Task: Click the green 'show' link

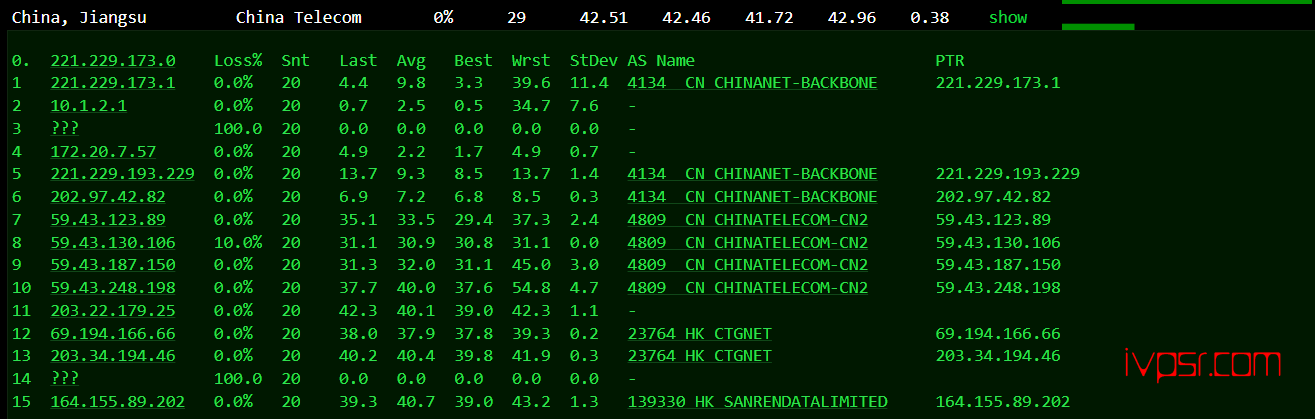Action: [x=1008, y=18]
